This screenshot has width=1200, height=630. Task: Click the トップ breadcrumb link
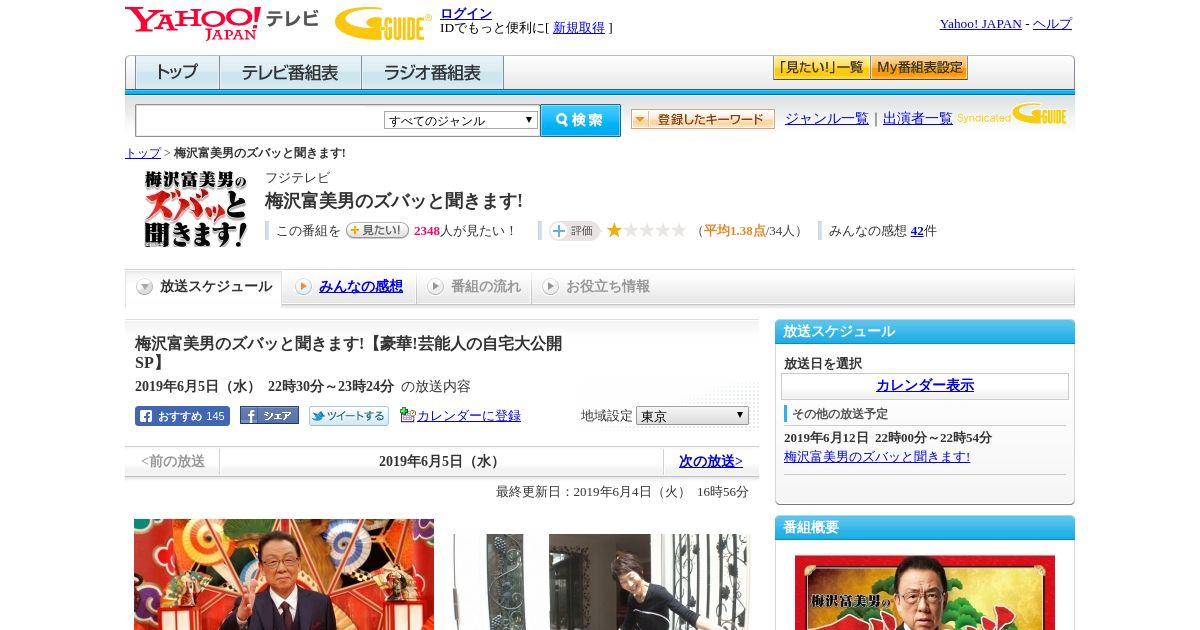tap(143, 153)
